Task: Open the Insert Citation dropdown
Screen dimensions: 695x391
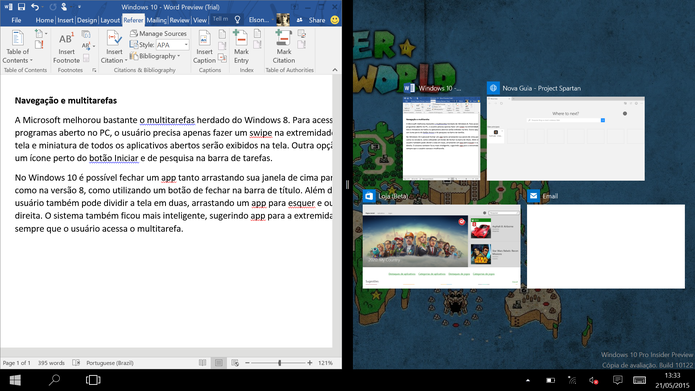Action: pos(114,47)
